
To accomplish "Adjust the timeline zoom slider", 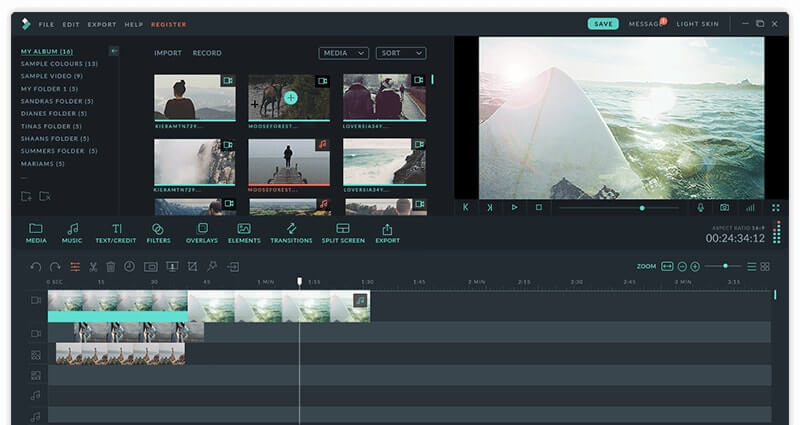I will 723,266.
